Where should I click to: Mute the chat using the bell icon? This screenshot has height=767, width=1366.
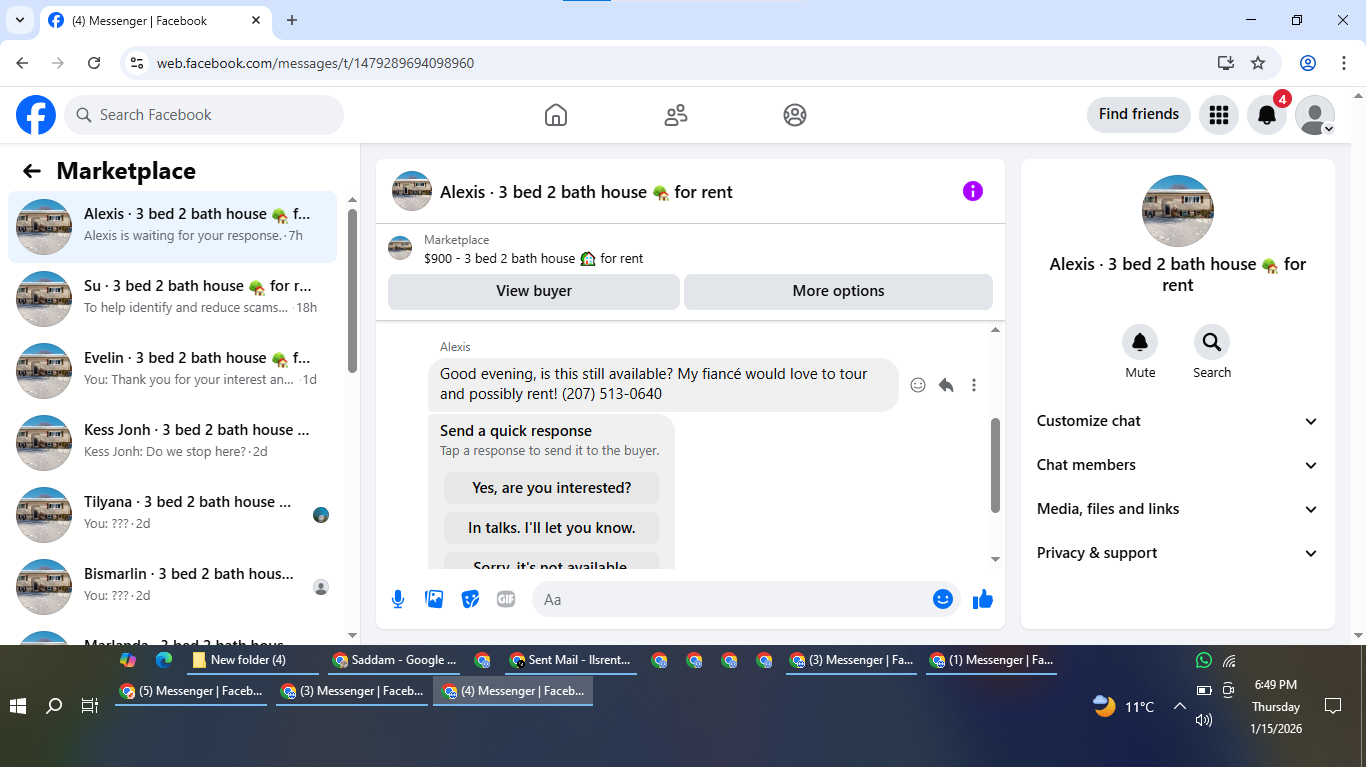coord(1140,342)
